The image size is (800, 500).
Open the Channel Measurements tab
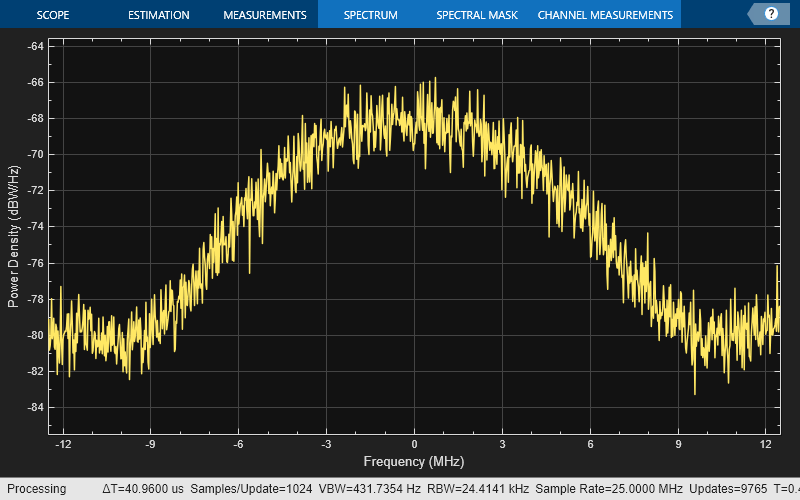pos(605,15)
